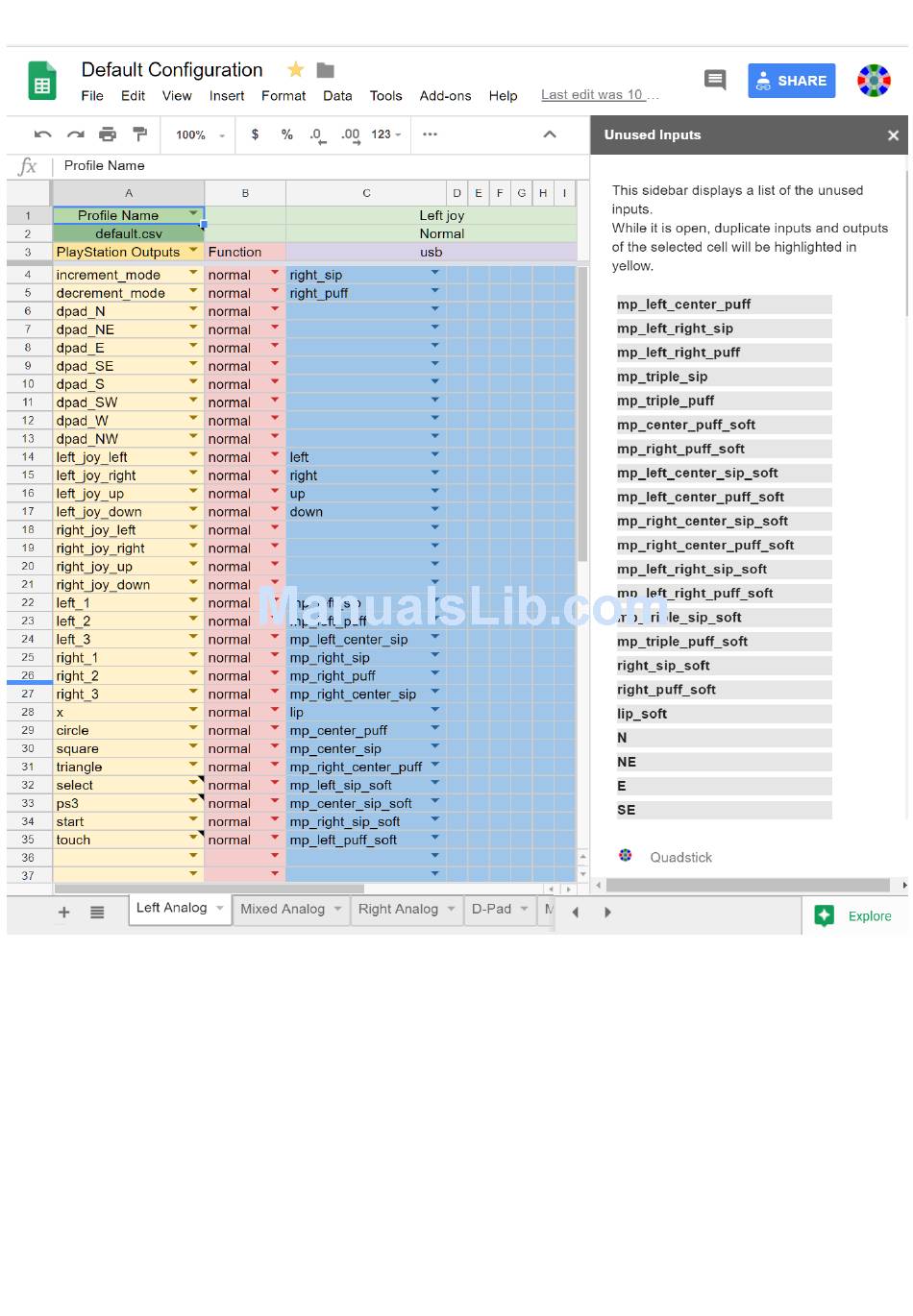Image resolution: width=913 pixels, height=1316 pixels.
Task: Open Mixed Analog tab dropdown arrow
Action: [337, 909]
